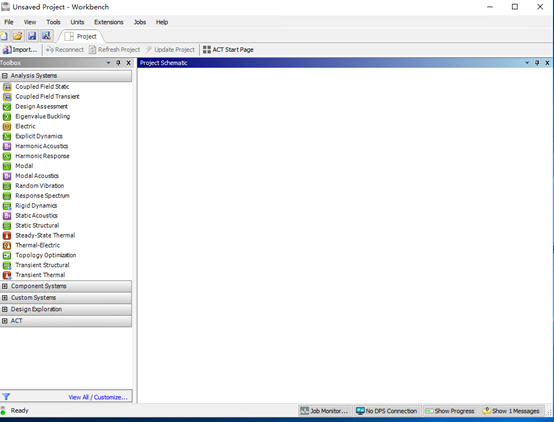
Task: Collapse the Analysis Systems section
Action: 5,76
